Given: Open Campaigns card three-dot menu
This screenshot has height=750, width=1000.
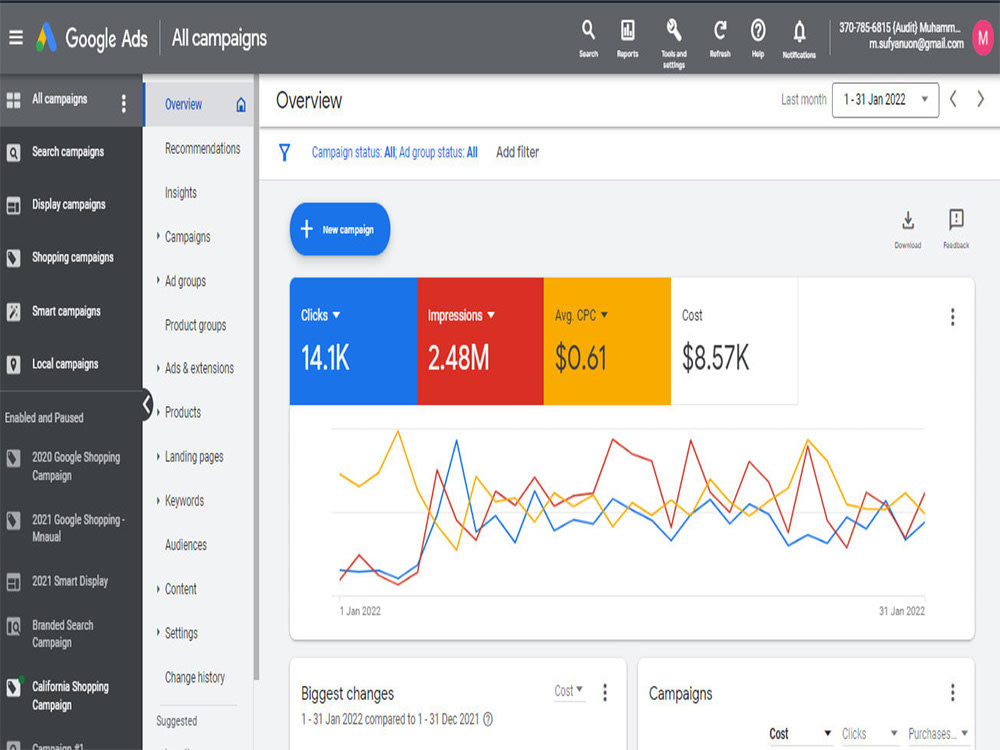Looking at the screenshot, I should pos(953,692).
